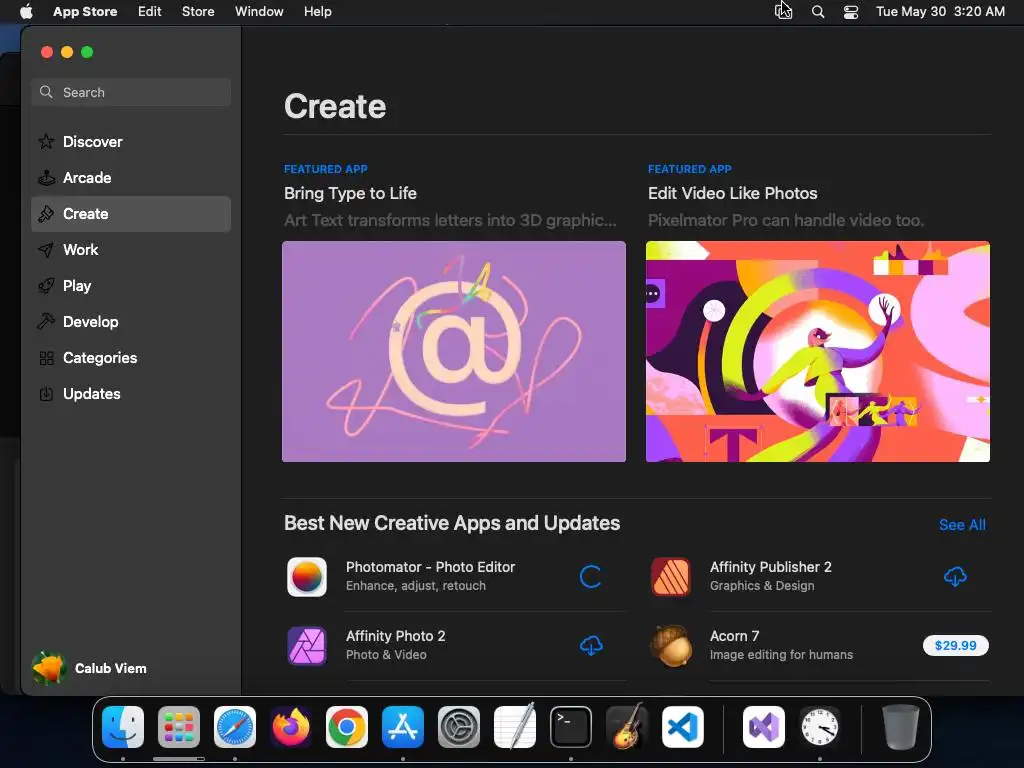Open the Help menu
This screenshot has height=768, width=1024.
[x=317, y=11]
